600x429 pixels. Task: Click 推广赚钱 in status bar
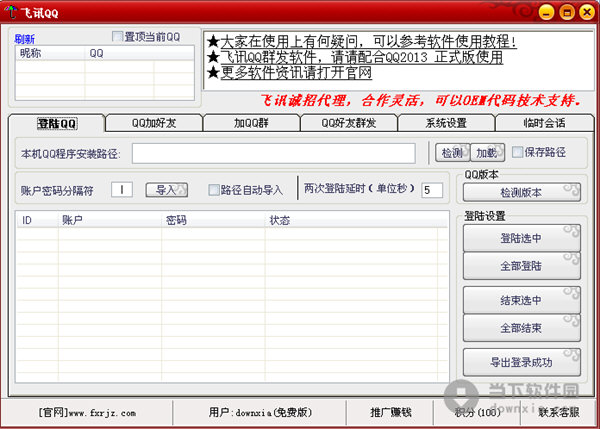point(390,413)
